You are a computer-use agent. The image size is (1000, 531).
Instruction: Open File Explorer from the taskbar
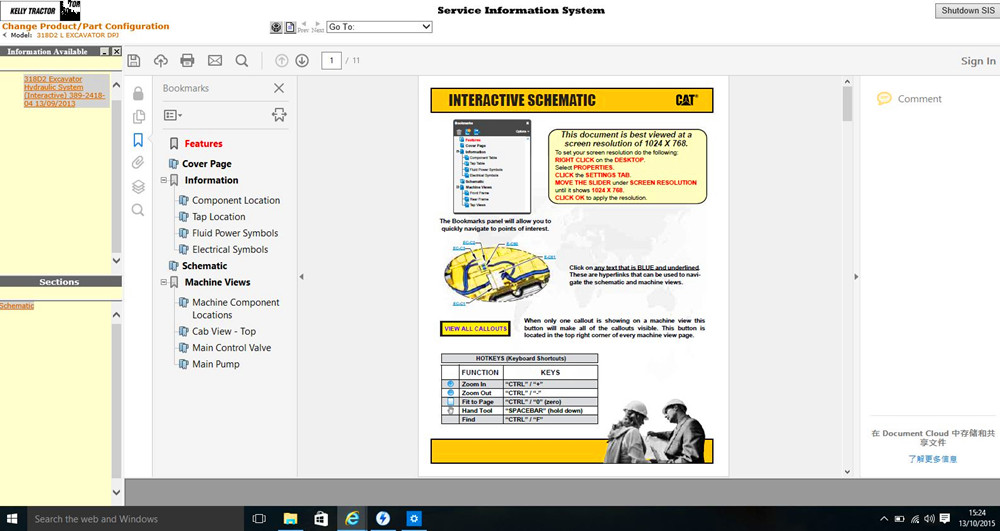pos(290,519)
